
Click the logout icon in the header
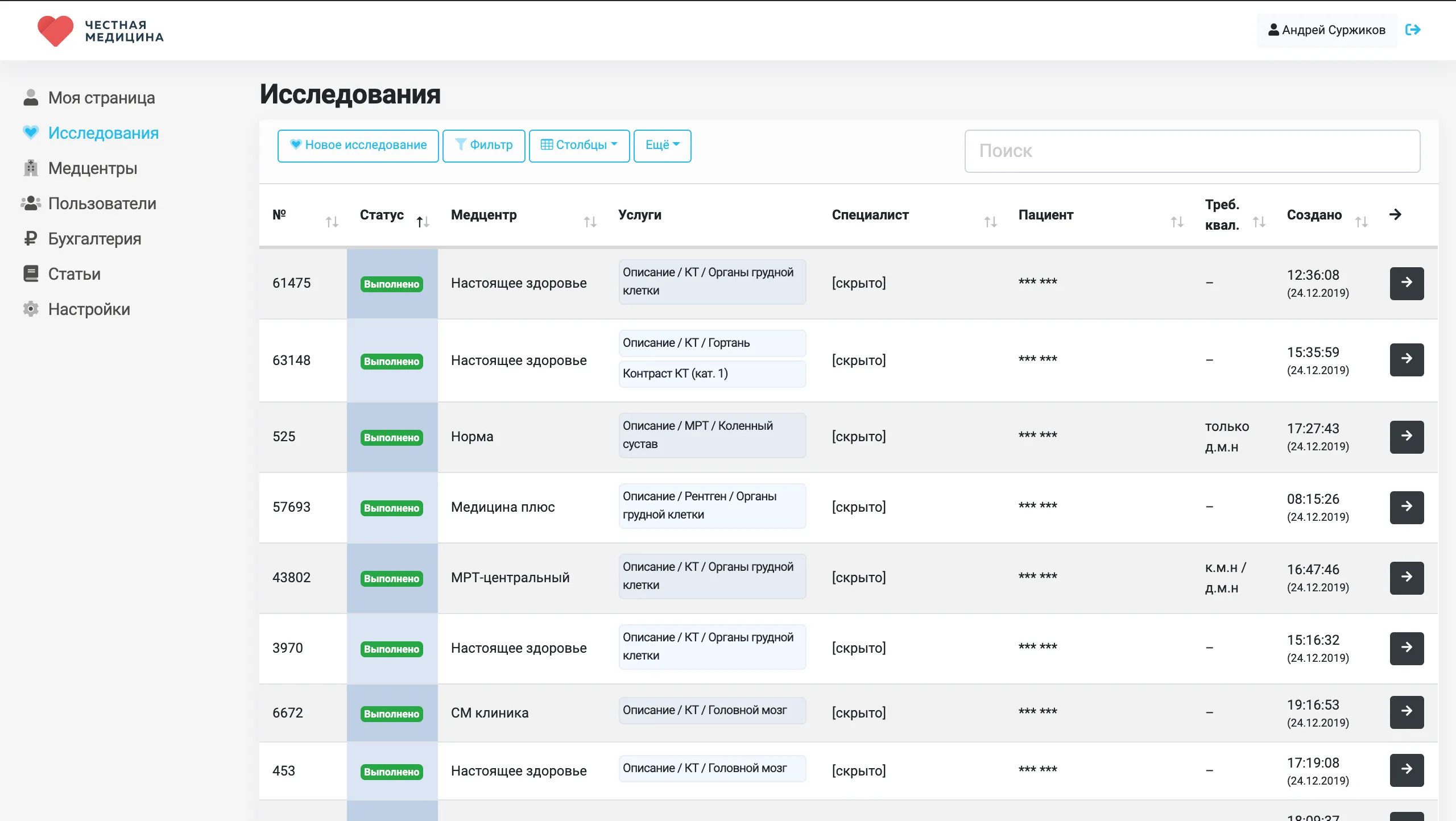point(1413,30)
